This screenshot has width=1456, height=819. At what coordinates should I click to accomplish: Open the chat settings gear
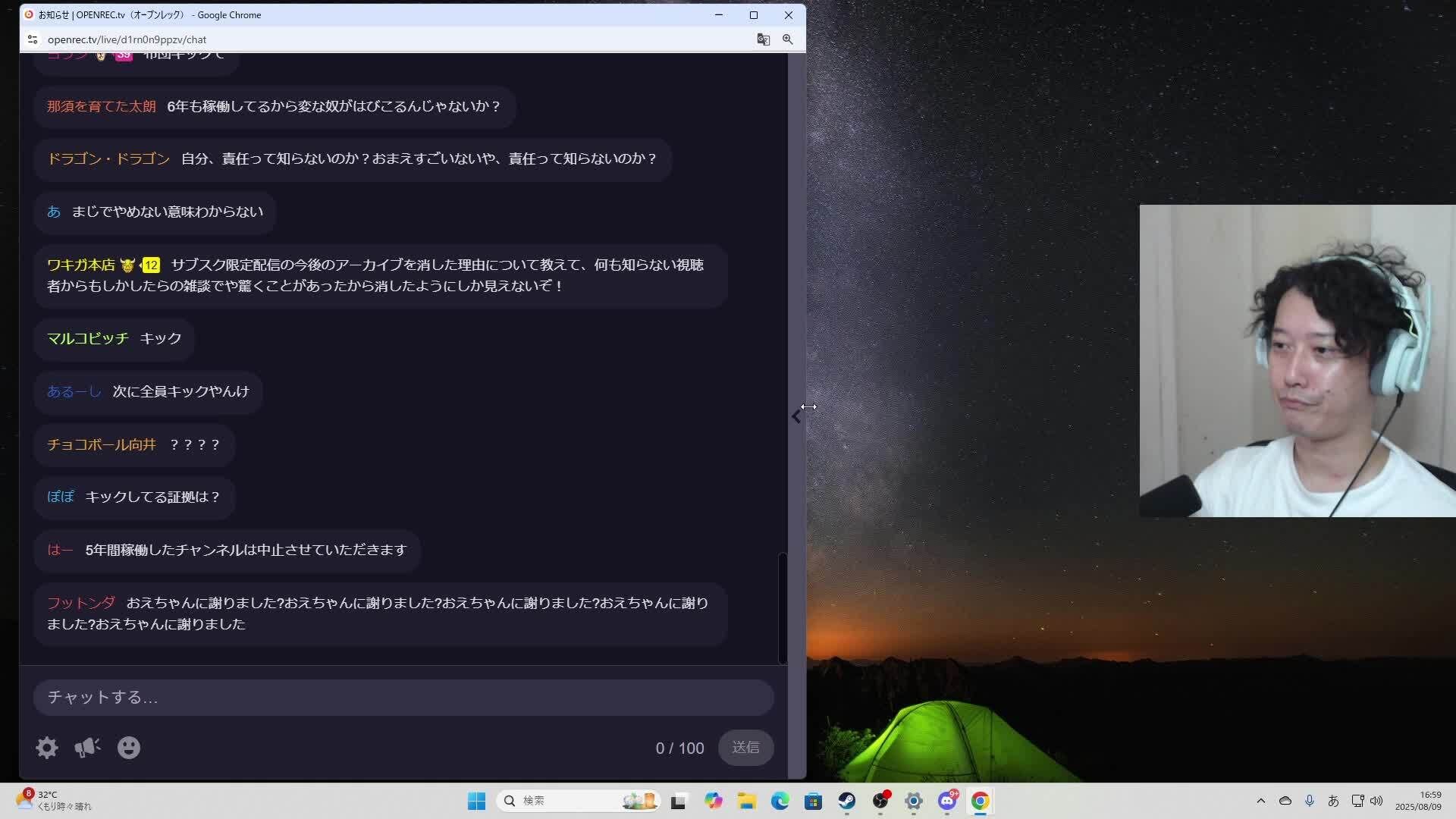(x=45, y=748)
